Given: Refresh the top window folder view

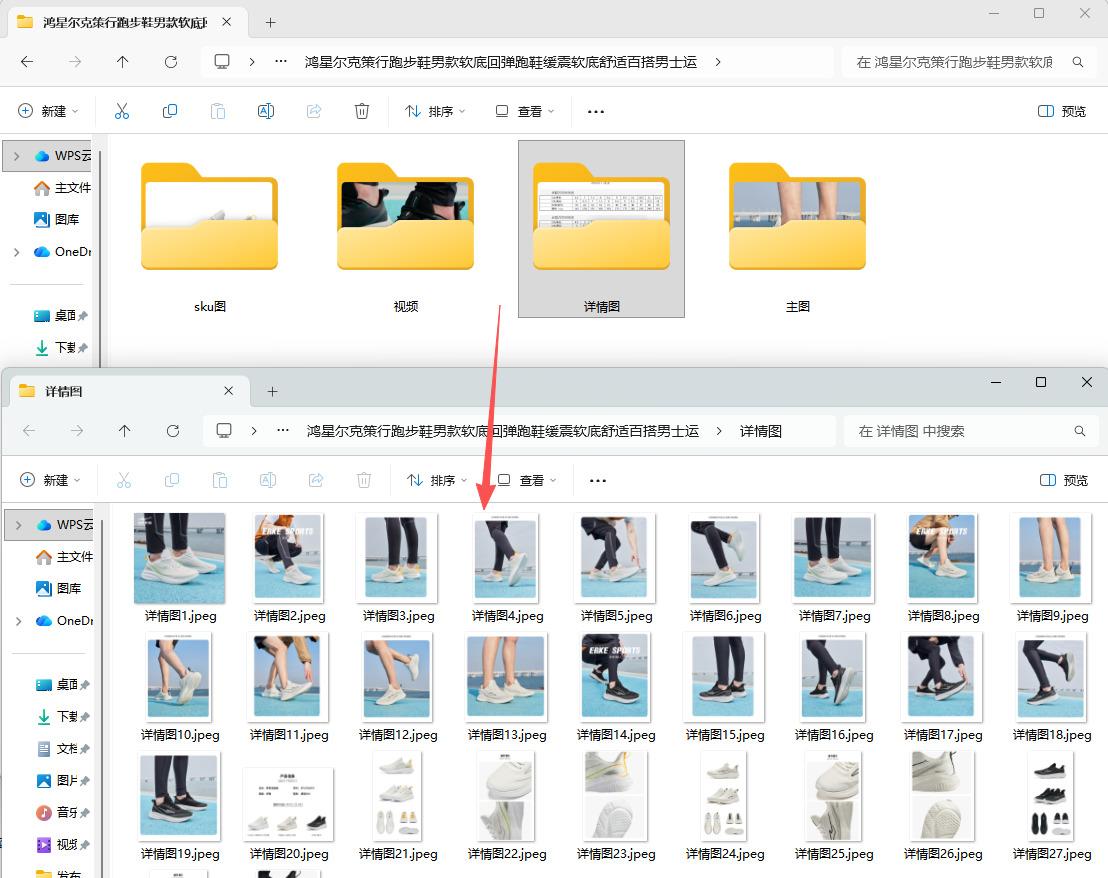Looking at the screenshot, I should (x=170, y=61).
